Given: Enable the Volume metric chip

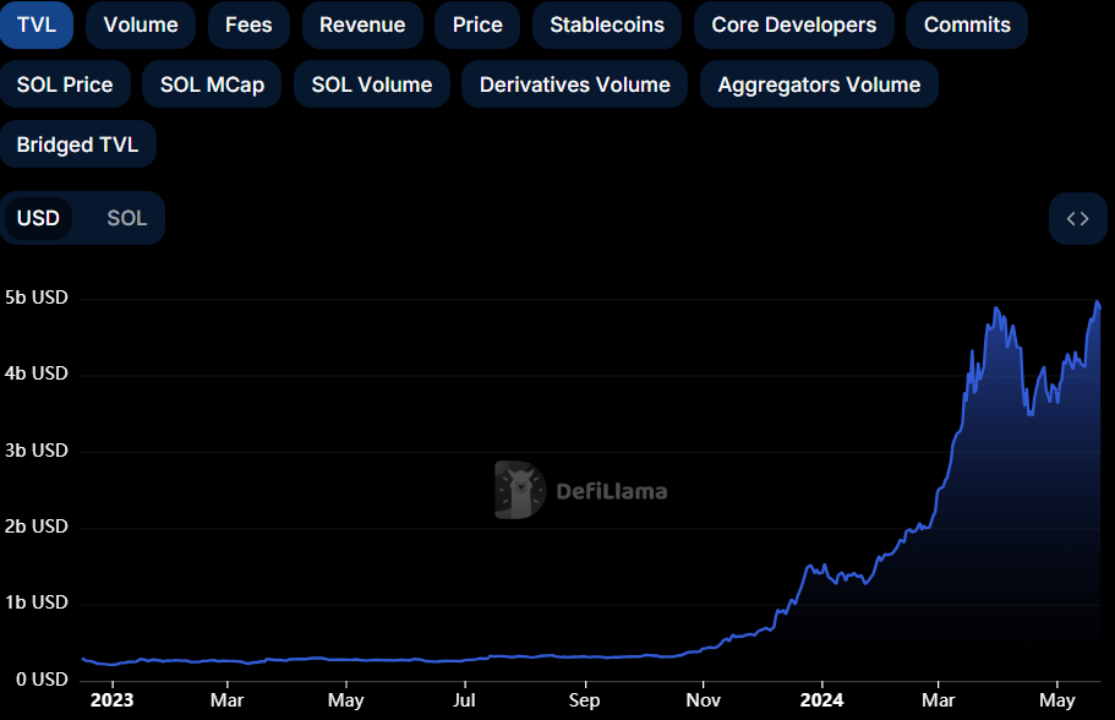Looking at the screenshot, I should (141, 25).
